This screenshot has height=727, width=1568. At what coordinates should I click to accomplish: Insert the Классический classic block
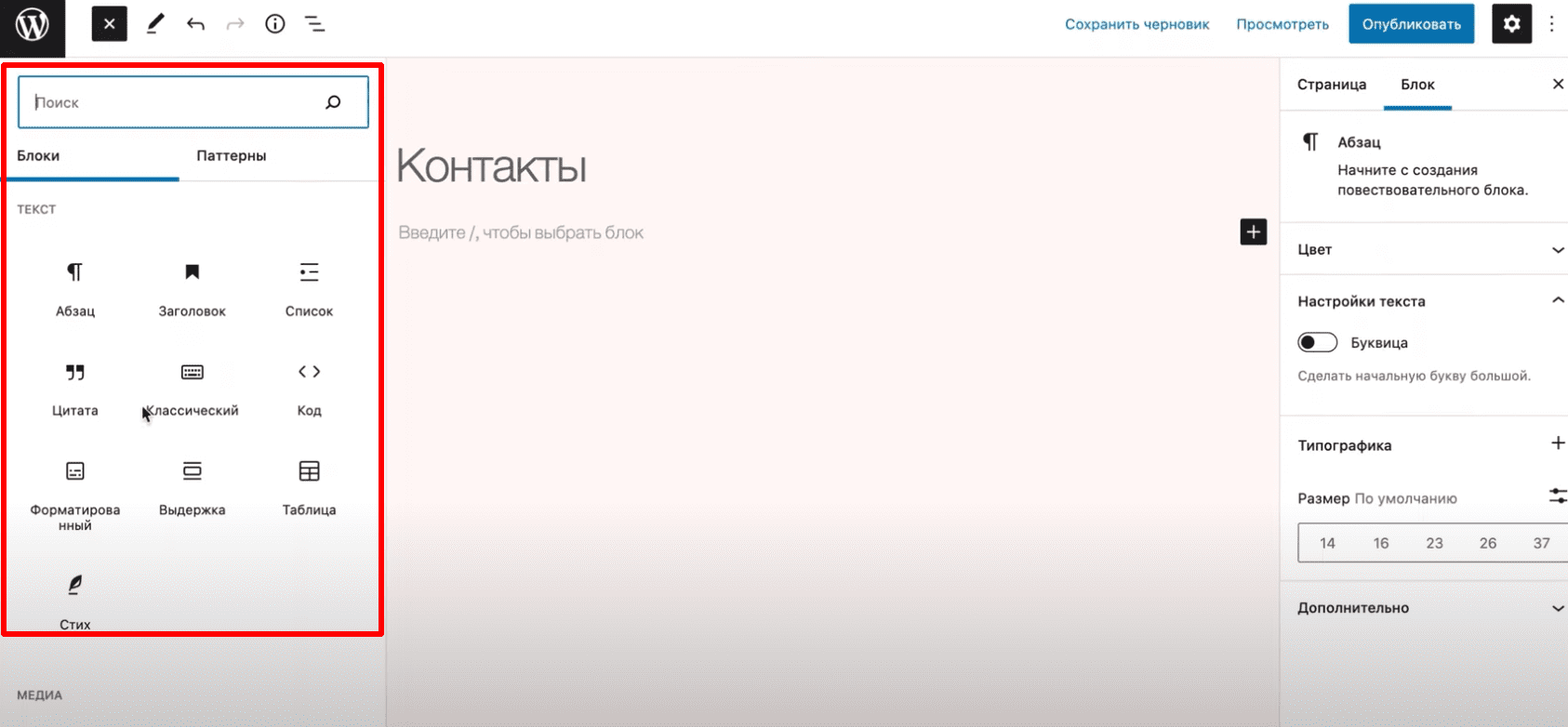click(x=193, y=389)
